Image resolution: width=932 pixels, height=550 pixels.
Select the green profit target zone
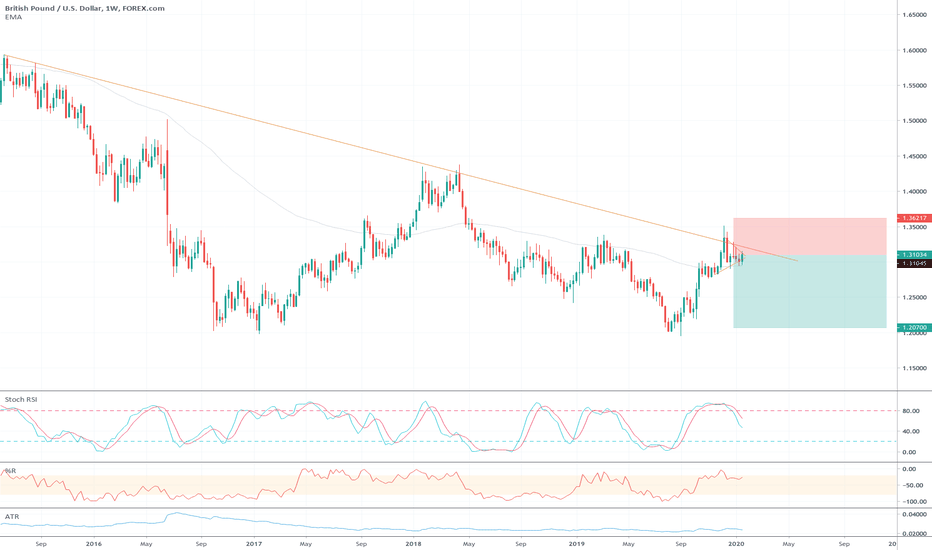click(x=809, y=292)
